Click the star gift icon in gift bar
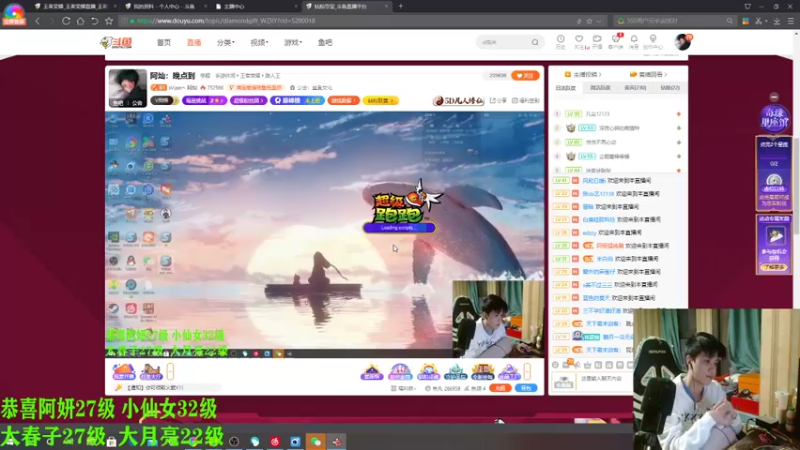This screenshot has height=450, width=800. (x=372, y=372)
